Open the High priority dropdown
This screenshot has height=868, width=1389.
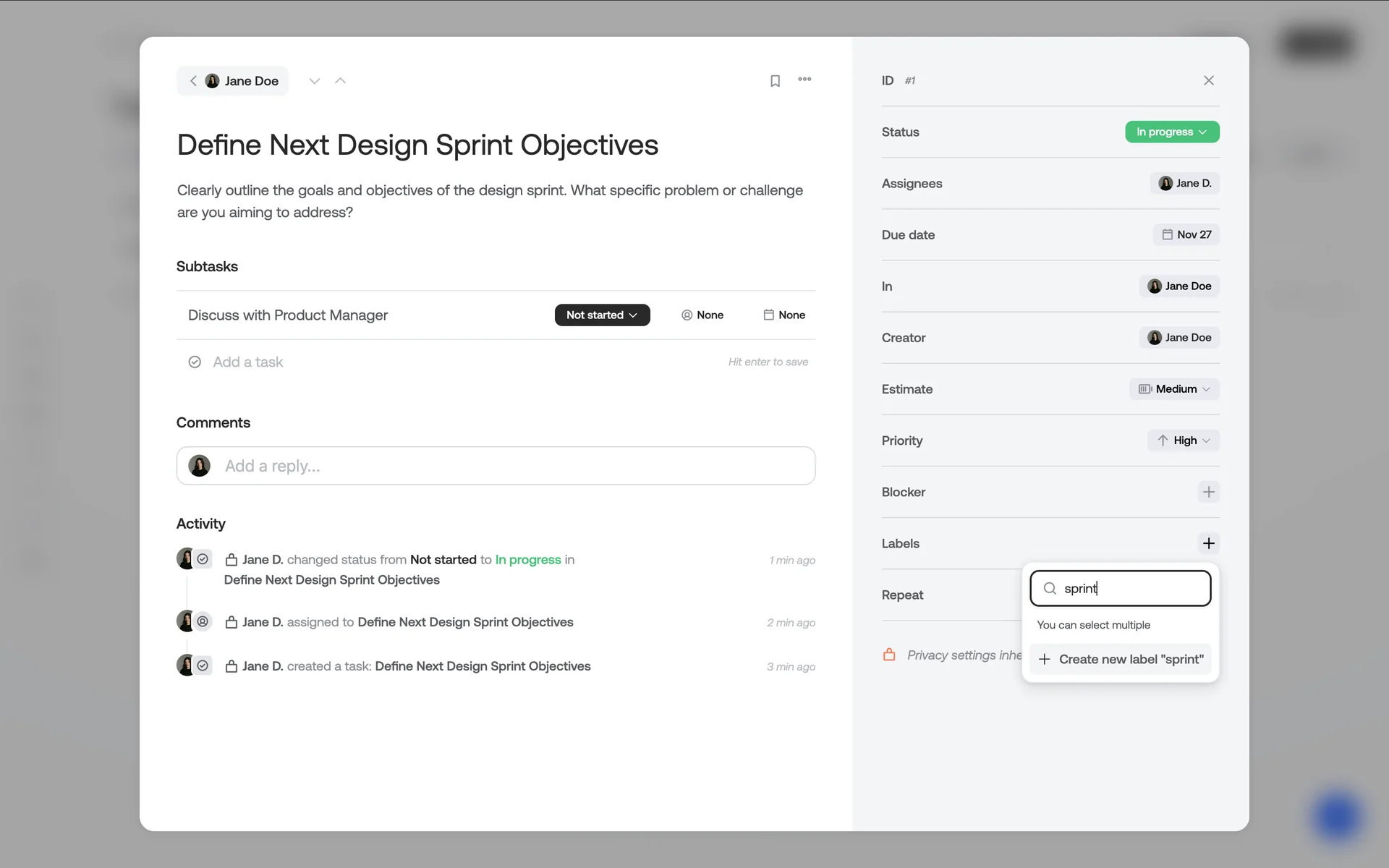click(x=1183, y=441)
